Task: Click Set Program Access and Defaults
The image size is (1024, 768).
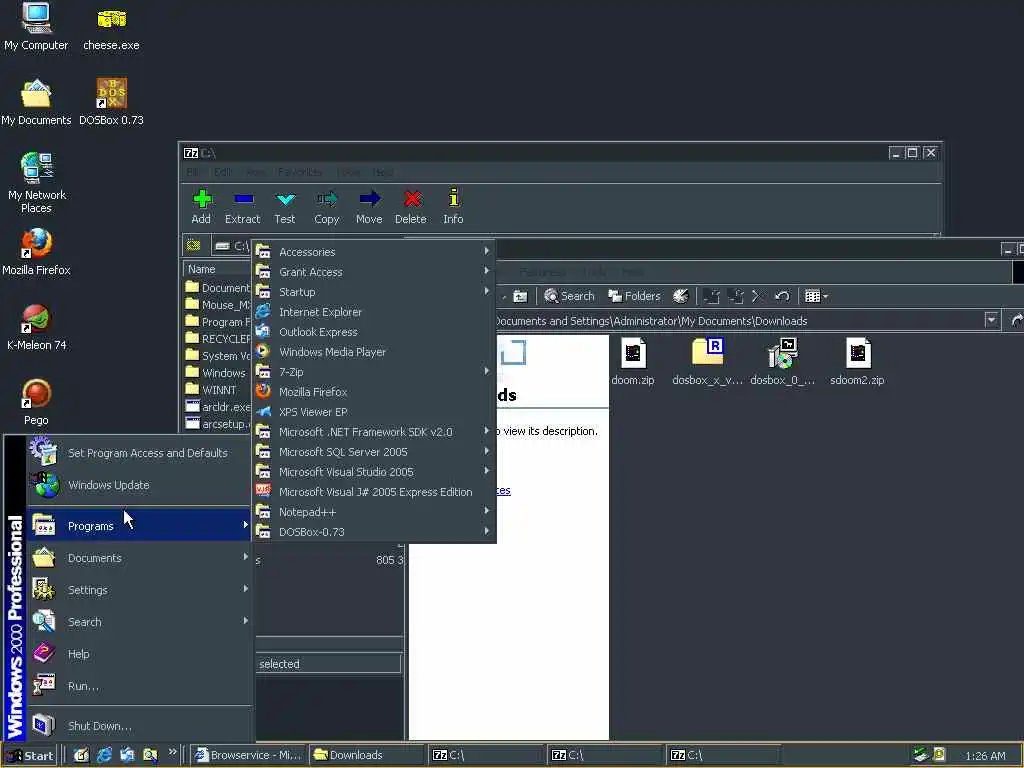Action: (139, 453)
